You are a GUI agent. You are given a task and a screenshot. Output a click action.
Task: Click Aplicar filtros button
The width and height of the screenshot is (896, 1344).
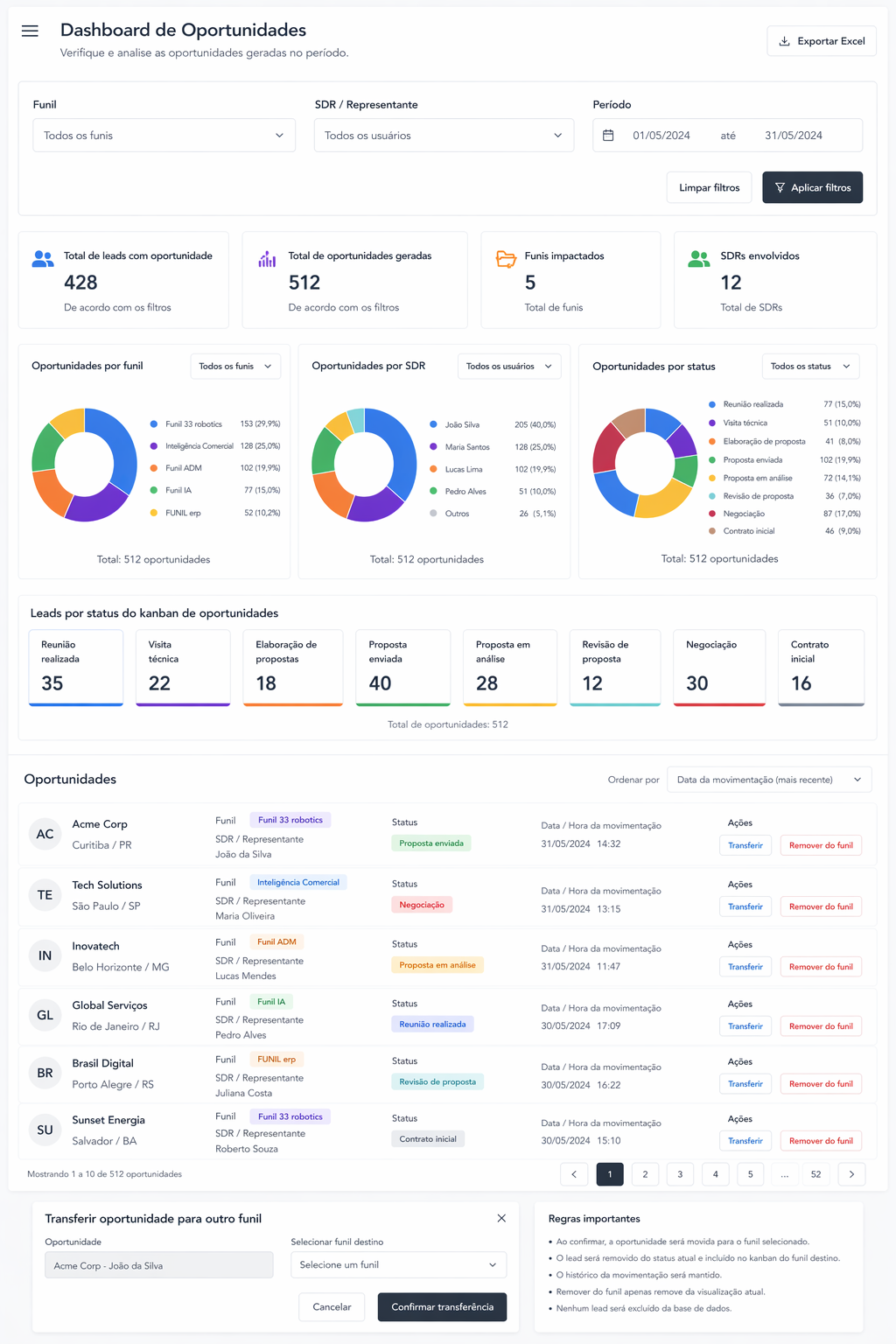click(x=812, y=187)
